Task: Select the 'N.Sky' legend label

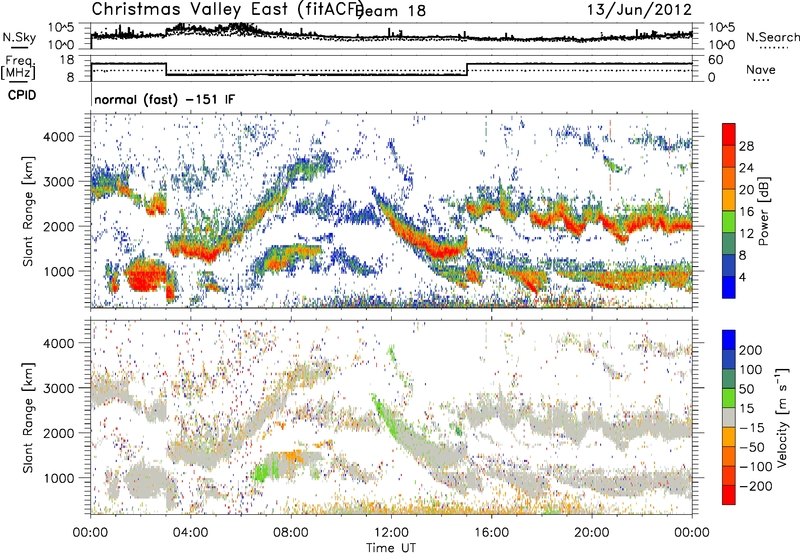Action: [x=19, y=37]
